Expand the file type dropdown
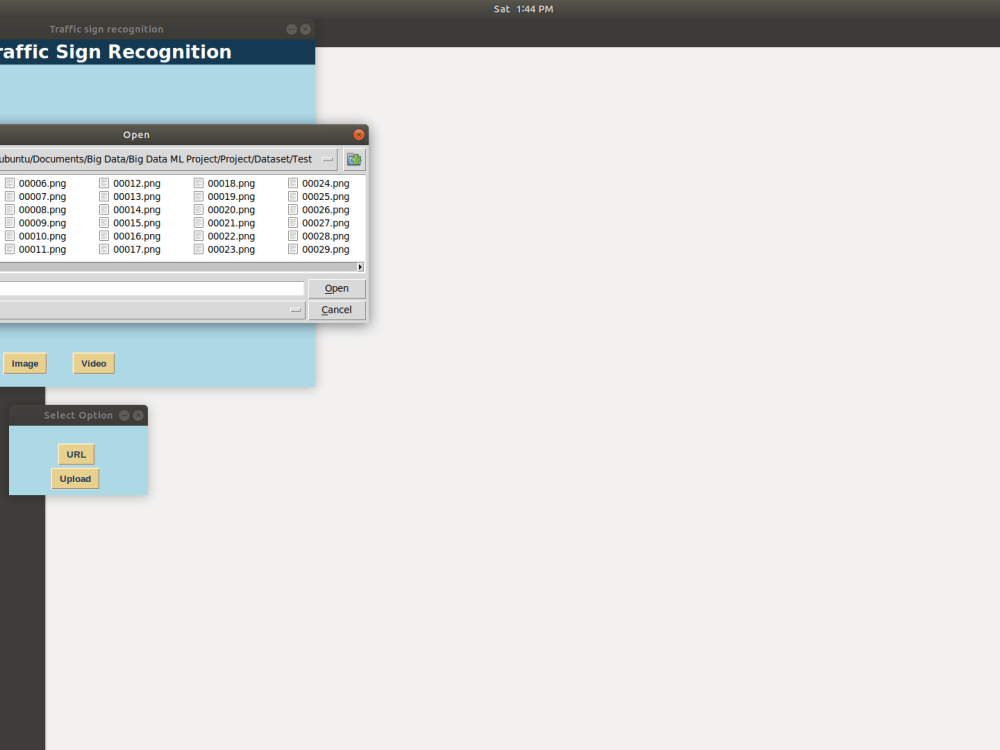 pyautogui.click(x=295, y=310)
